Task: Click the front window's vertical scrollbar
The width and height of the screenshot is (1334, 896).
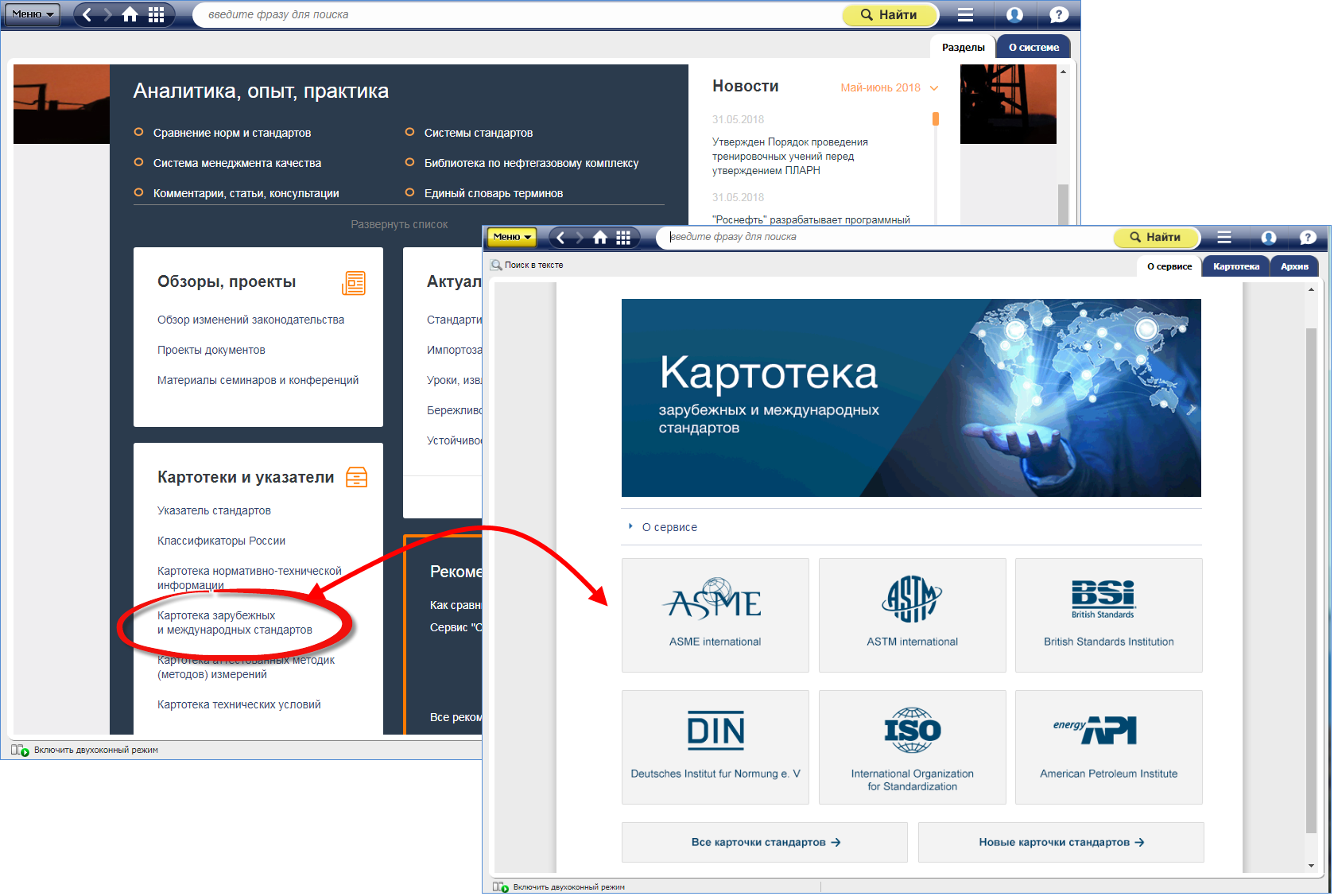Action: 1311,580
